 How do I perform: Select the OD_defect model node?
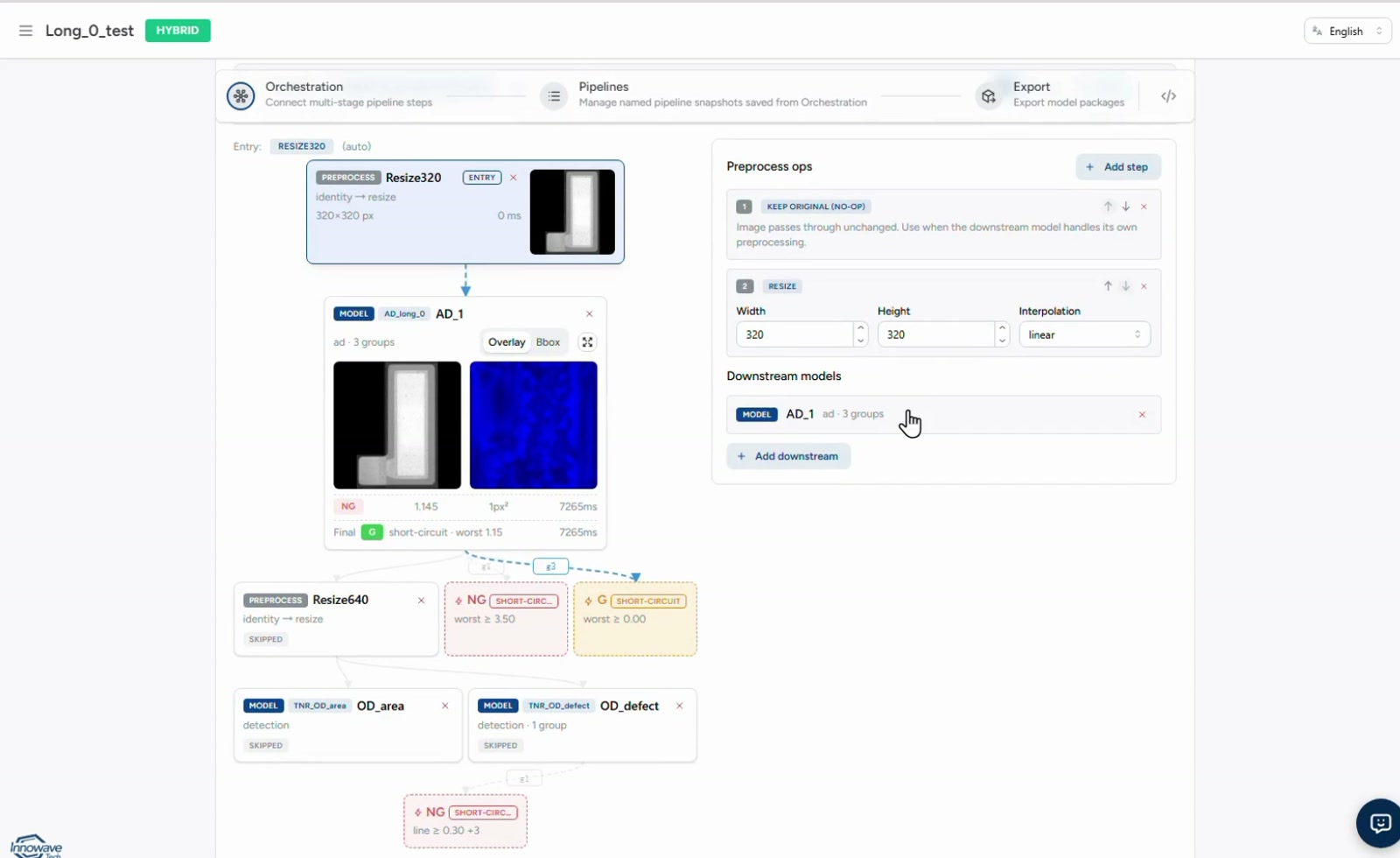point(583,725)
